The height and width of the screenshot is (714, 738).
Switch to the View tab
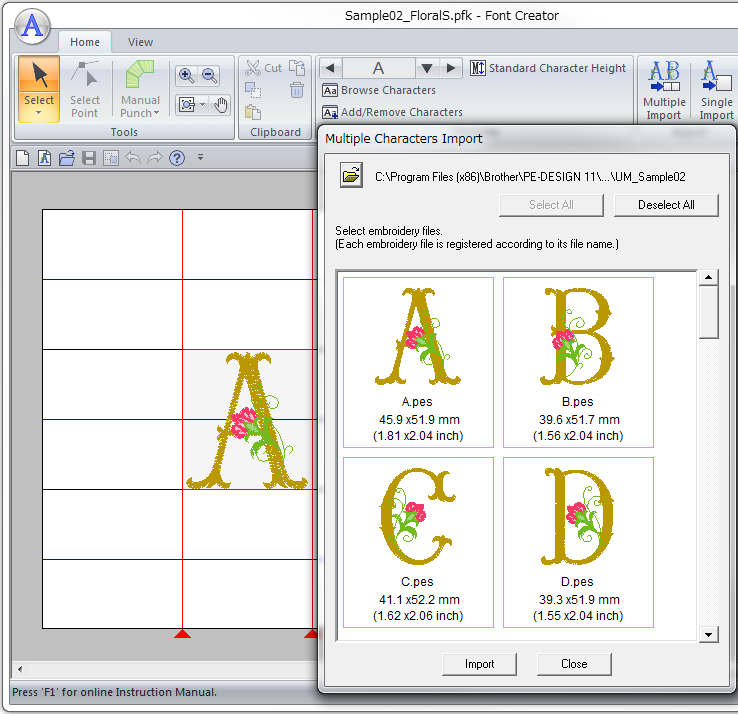coord(141,42)
